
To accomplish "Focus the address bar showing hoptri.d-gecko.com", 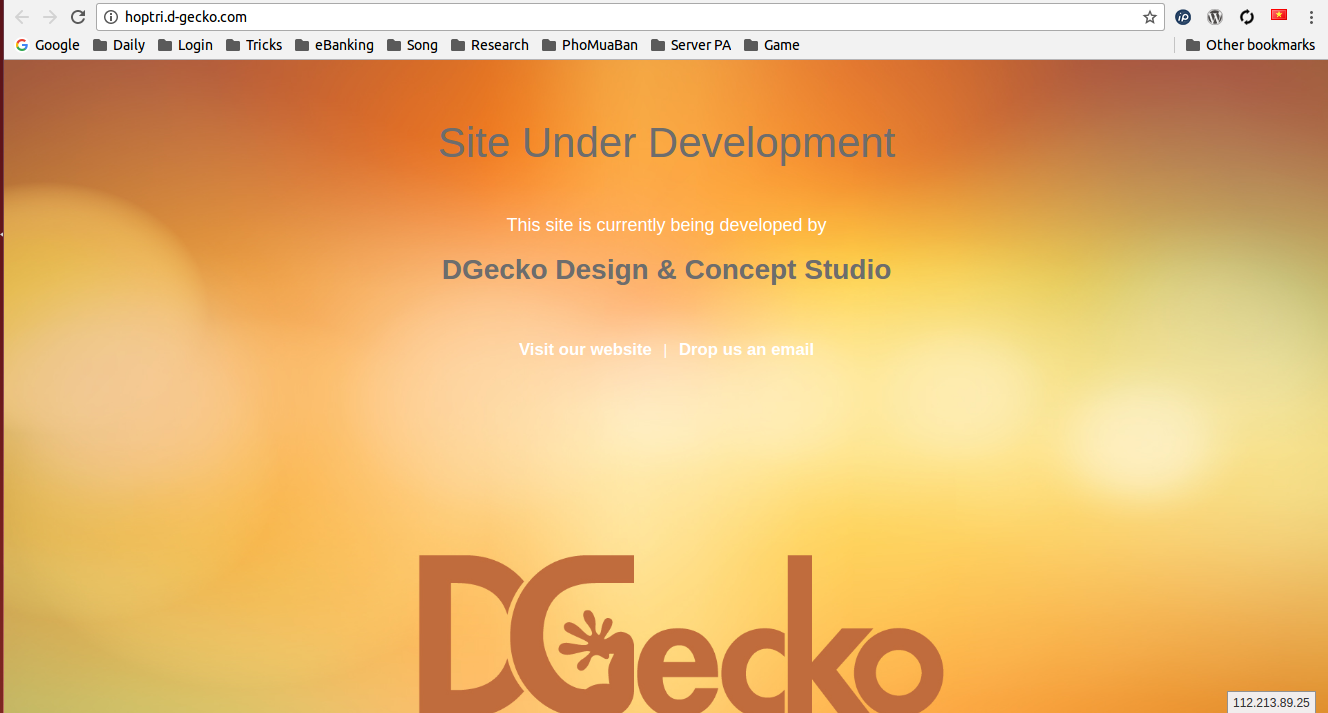I will coord(630,17).
